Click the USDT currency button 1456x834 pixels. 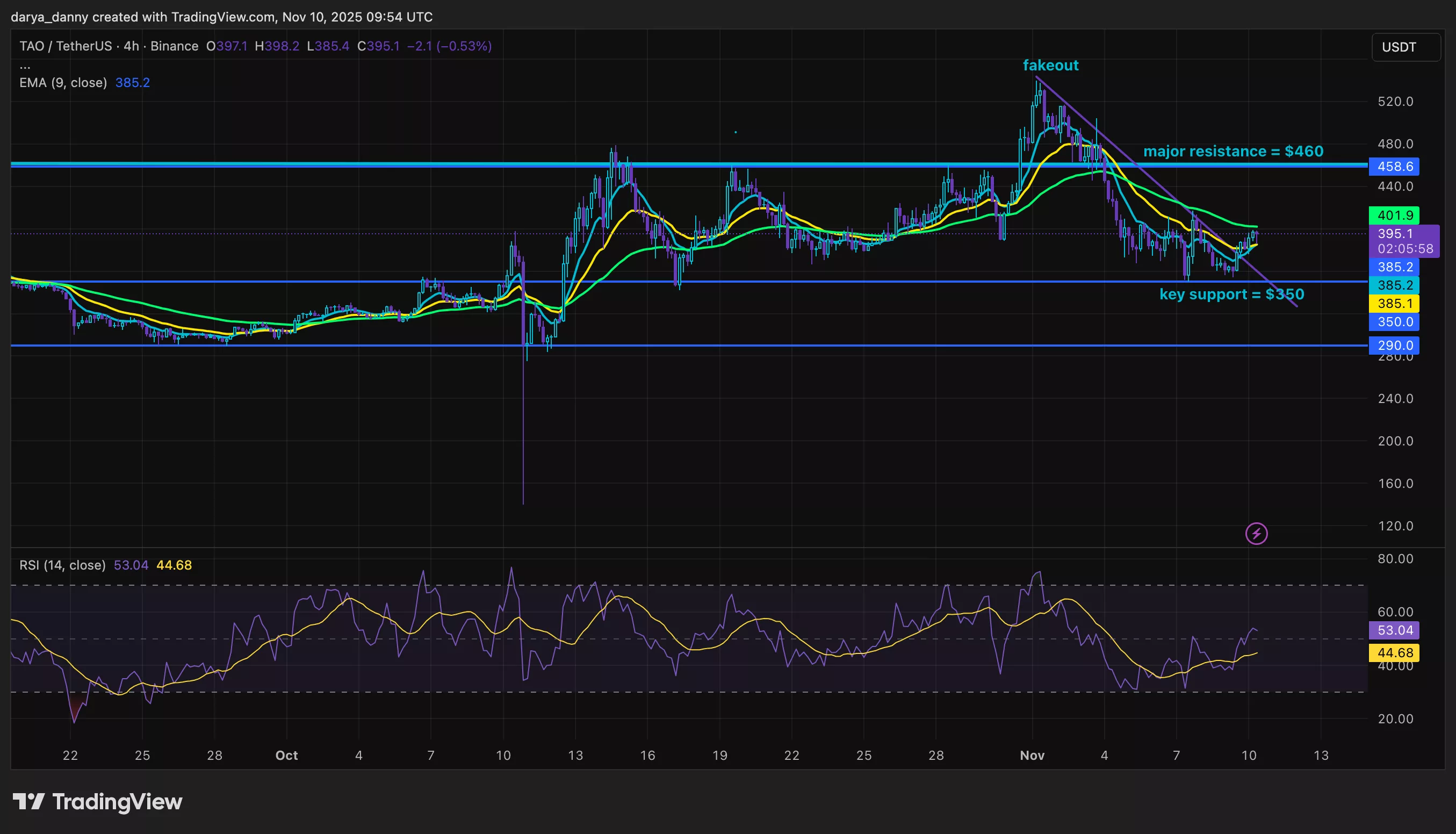tap(1405, 47)
